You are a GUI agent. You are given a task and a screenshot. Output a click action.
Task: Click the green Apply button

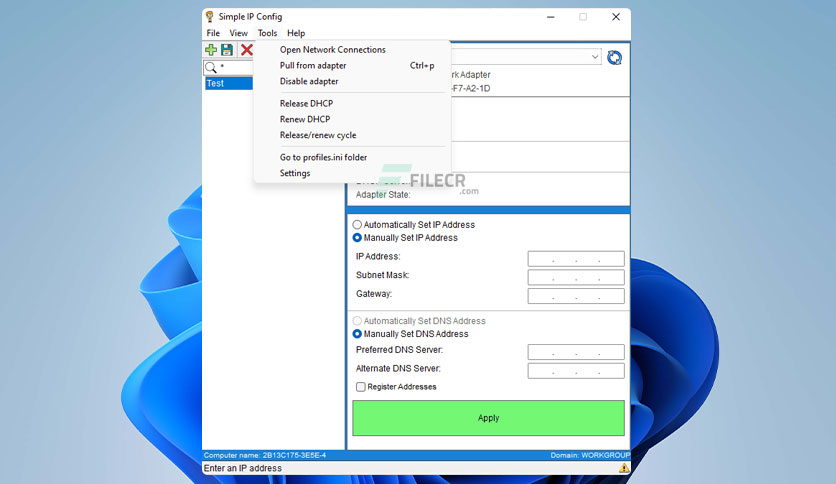tap(488, 418)
